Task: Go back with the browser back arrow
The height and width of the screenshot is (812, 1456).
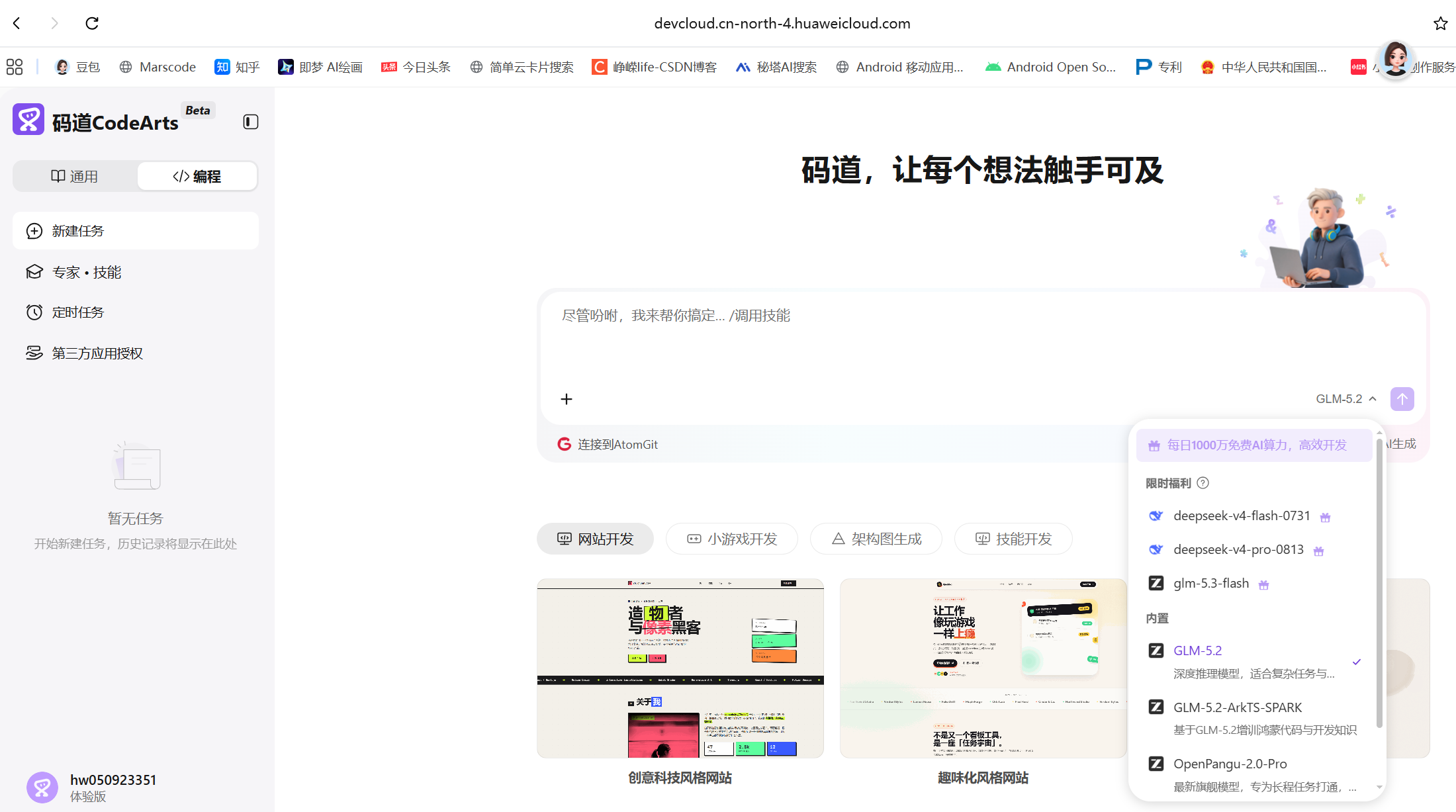Action: point(17,23)
